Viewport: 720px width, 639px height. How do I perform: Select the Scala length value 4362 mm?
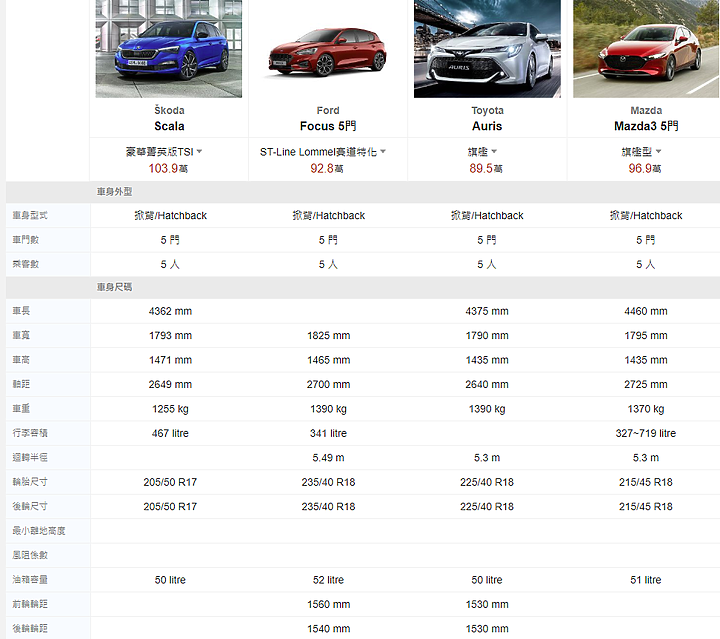(170, 311)
